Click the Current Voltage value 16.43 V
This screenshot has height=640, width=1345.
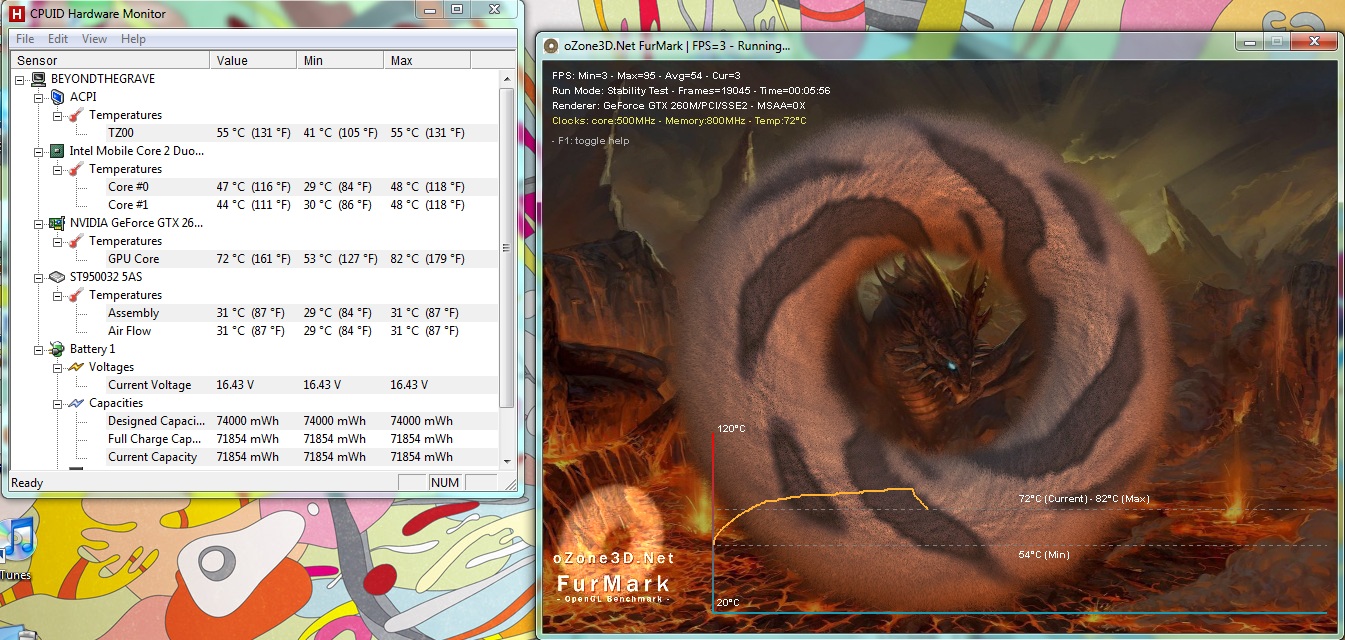[235, 385]
